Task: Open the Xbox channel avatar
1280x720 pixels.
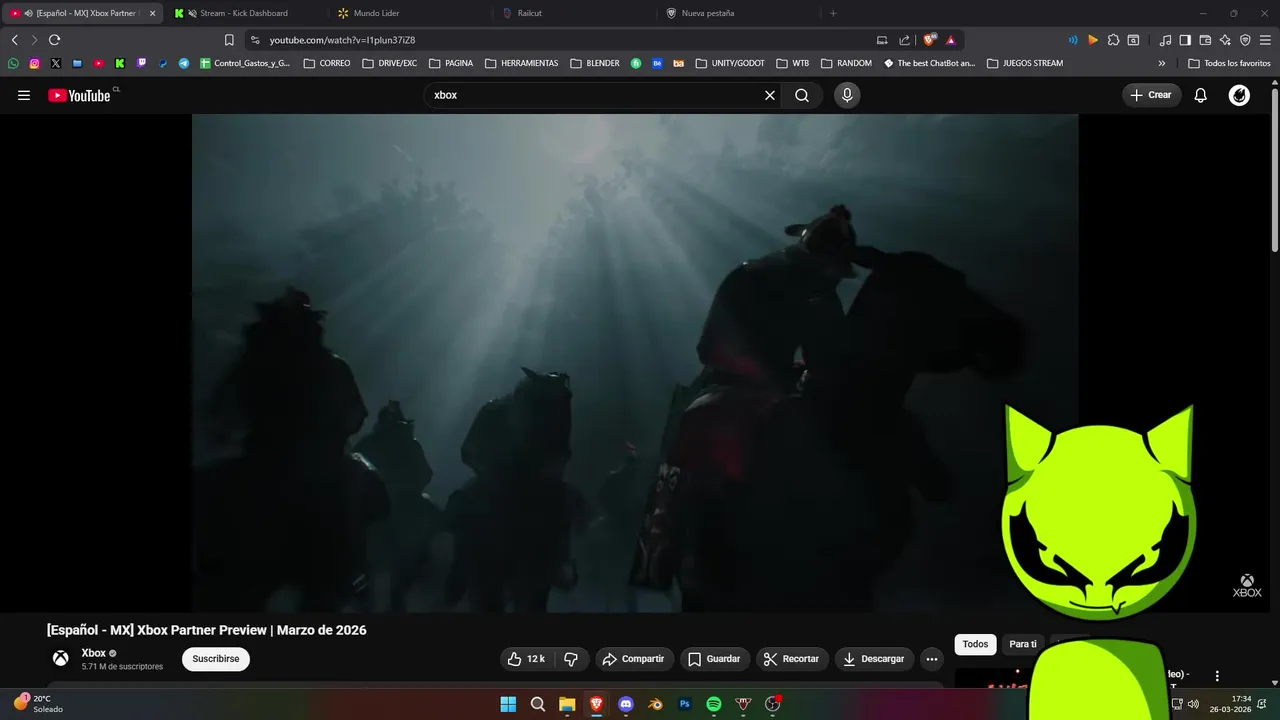Action: (61, 658)
